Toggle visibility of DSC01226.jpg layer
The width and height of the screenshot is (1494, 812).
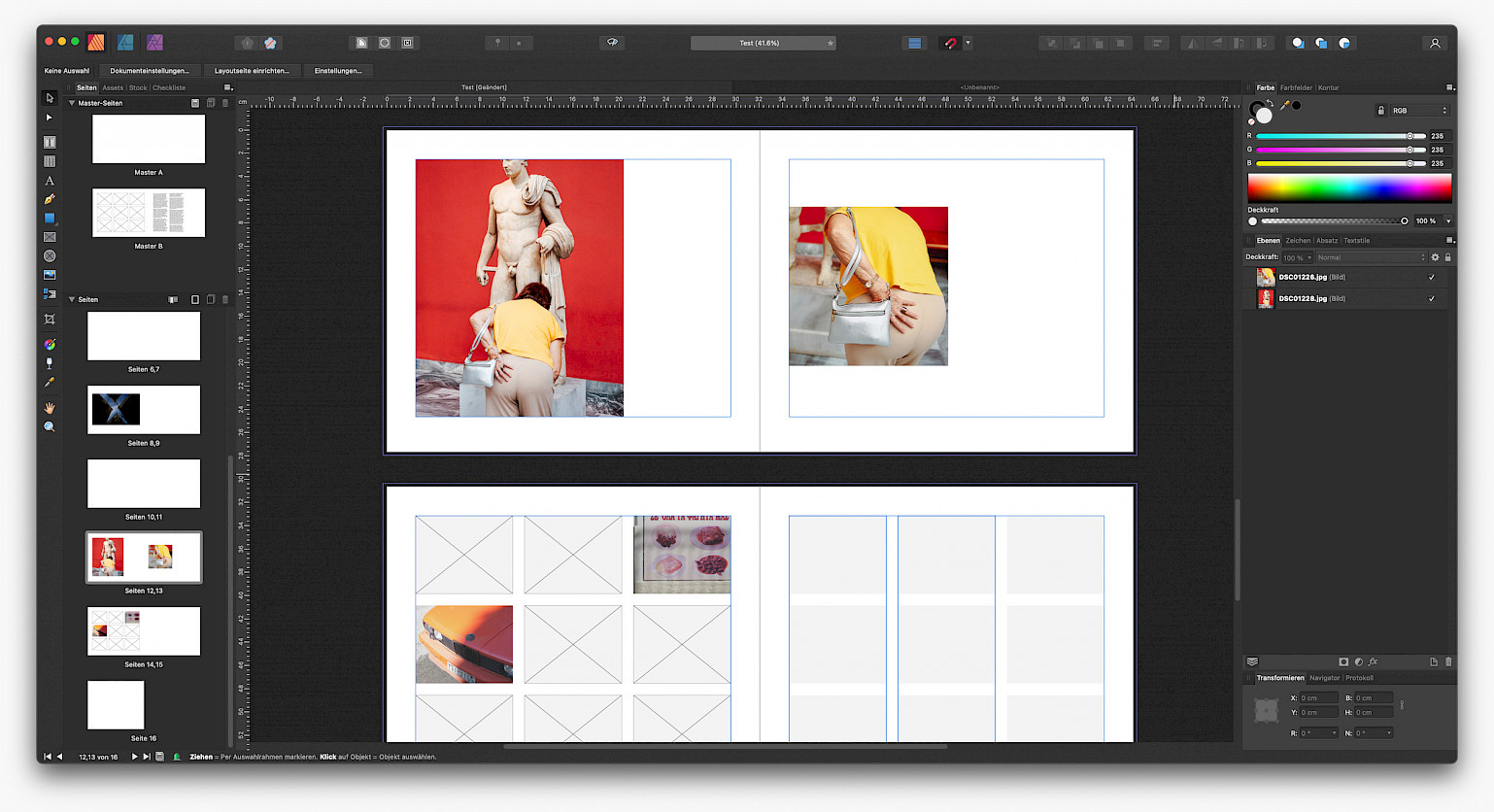pyautogui.click(x=1431, y=277)
